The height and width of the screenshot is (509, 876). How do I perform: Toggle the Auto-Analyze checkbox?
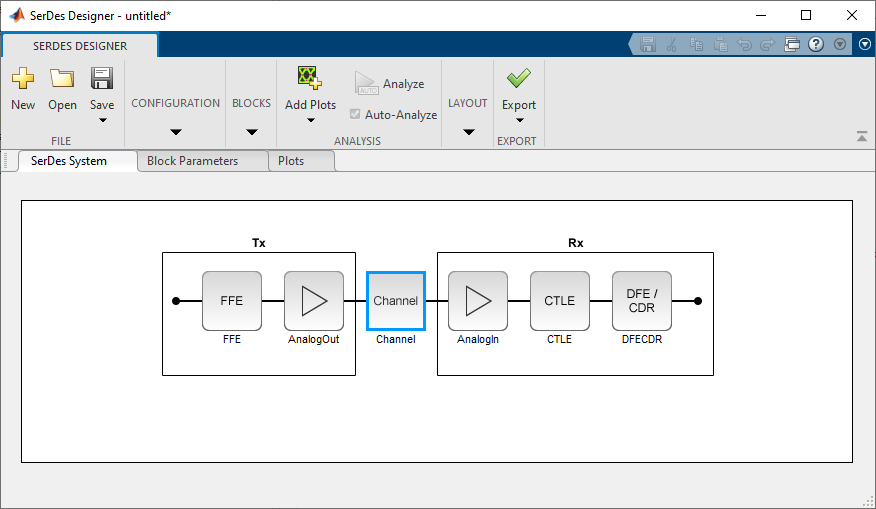coord(356,115)
